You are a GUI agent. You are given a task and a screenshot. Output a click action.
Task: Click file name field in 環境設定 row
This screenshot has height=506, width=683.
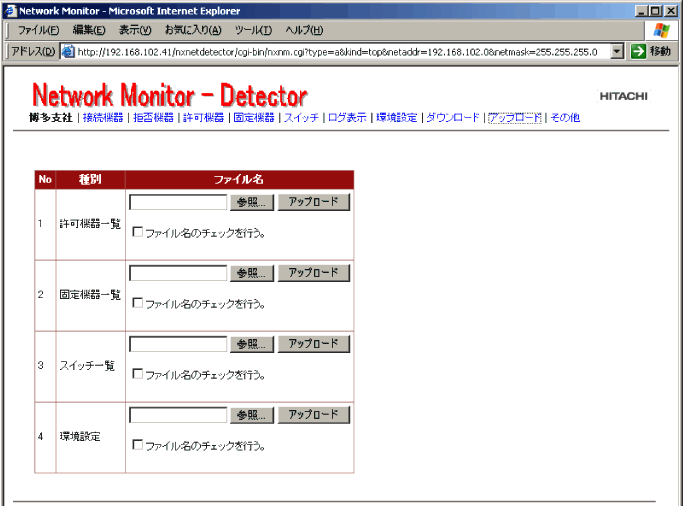pos(178,415)
